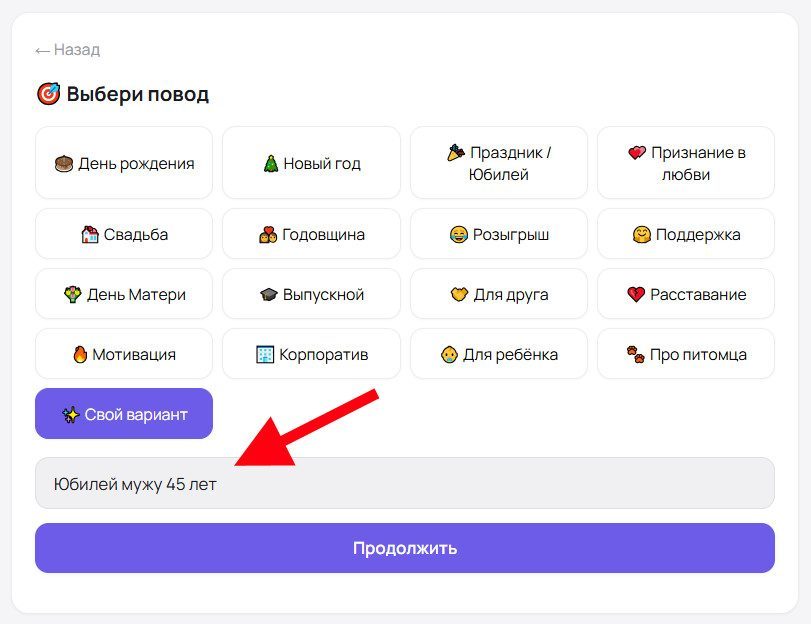Image resolution: width=811 pixels, height=624 pixels.
Task: Pick the Для ребёнка option
Action: 499,354
